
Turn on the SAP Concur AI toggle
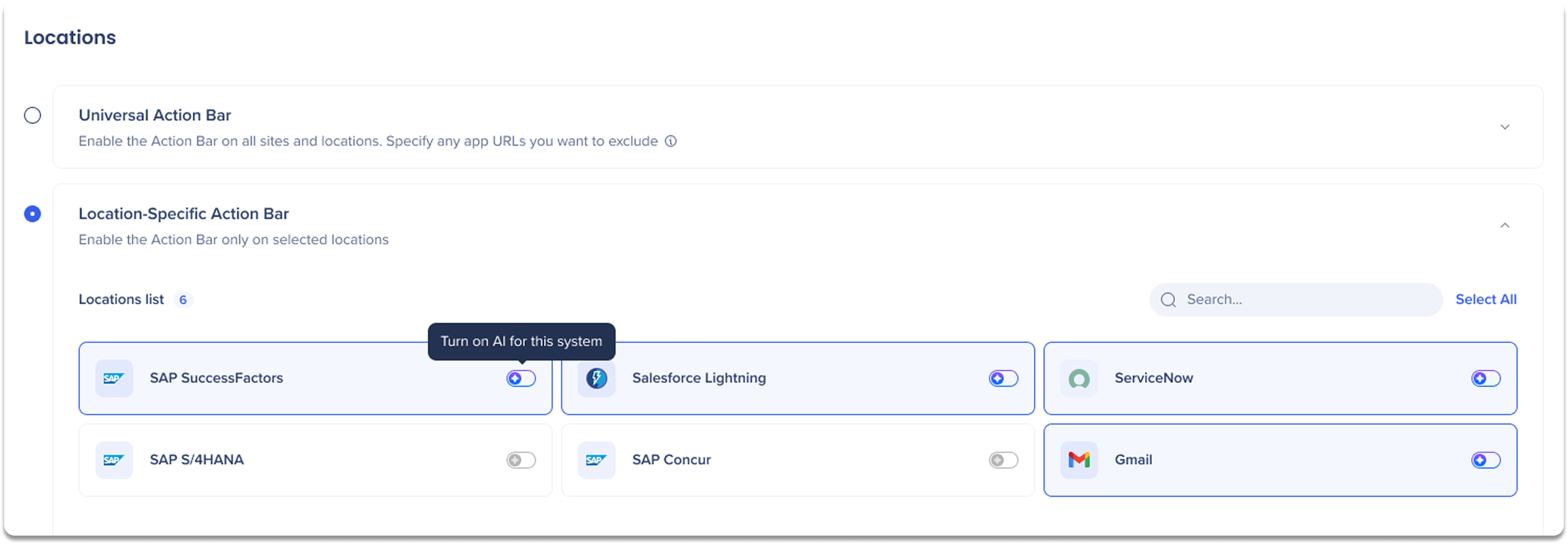pos(1003,460)
